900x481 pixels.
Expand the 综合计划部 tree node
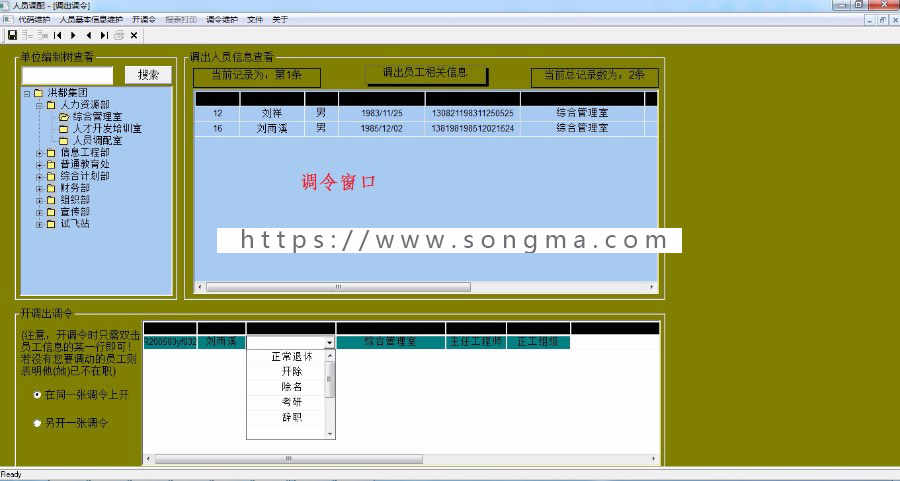tap(39, 177)
